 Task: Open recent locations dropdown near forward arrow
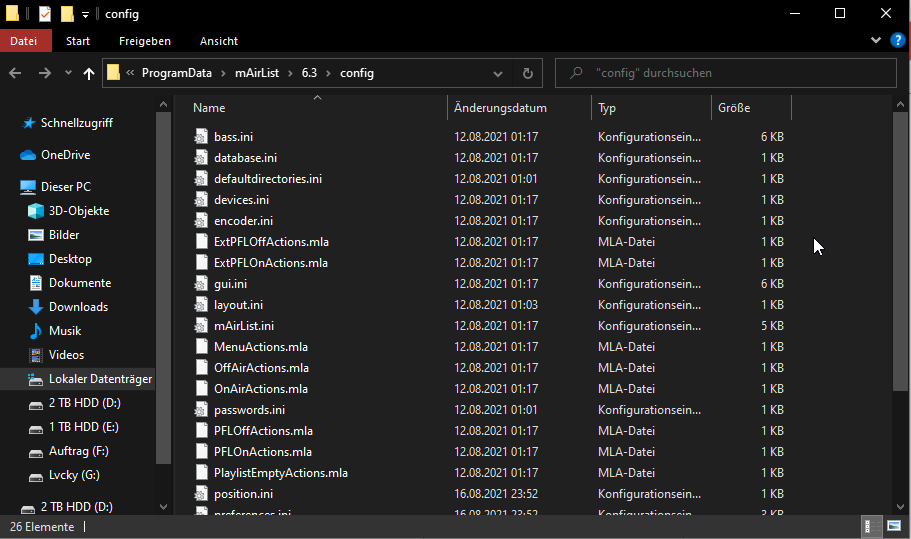pyautogui.click(x=68, y=73)
